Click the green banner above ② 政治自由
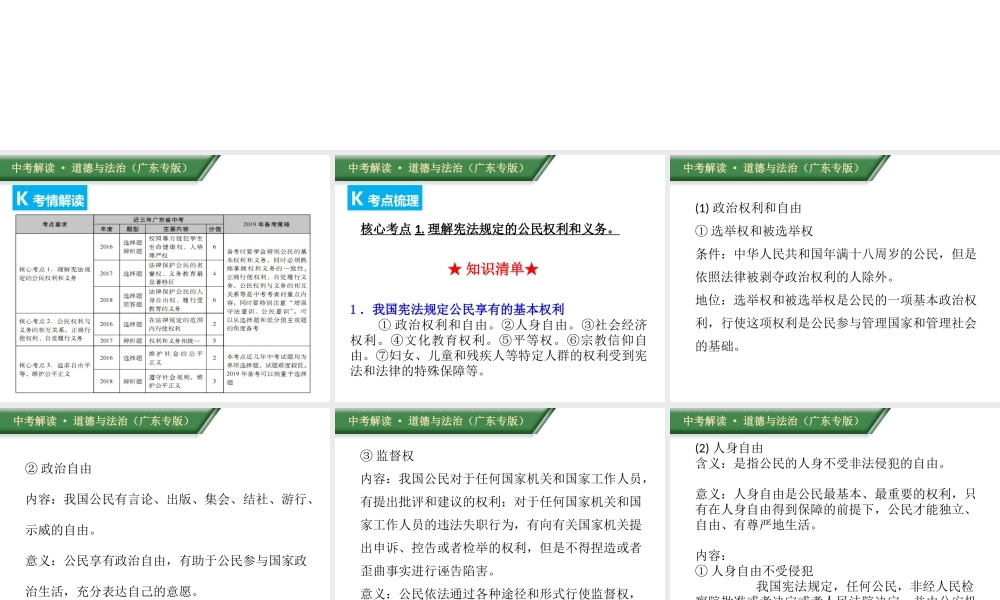 tap(110, 421)
